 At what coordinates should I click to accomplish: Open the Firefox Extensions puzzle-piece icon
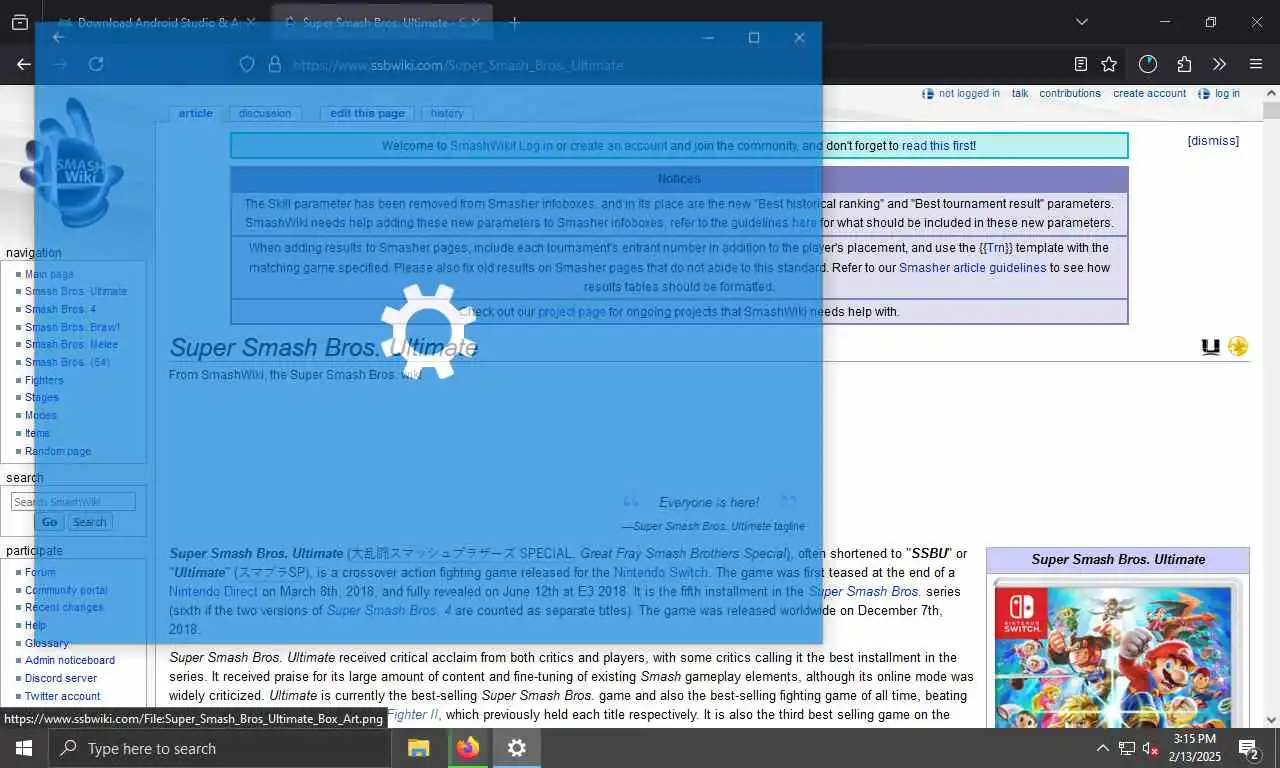coord(1184,64)
